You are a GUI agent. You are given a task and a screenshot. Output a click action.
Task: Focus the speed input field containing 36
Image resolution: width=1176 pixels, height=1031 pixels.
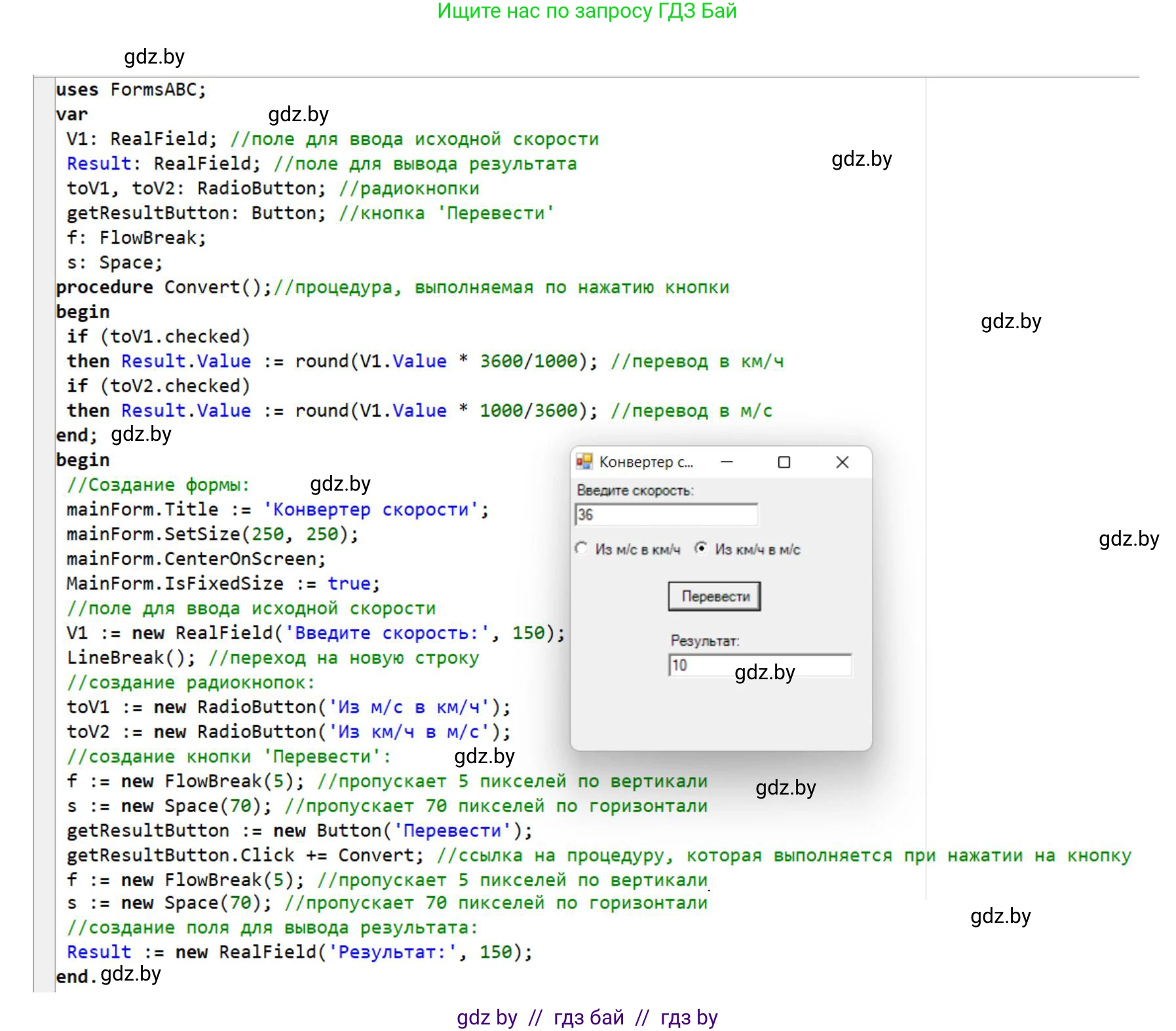coord(666,515)
